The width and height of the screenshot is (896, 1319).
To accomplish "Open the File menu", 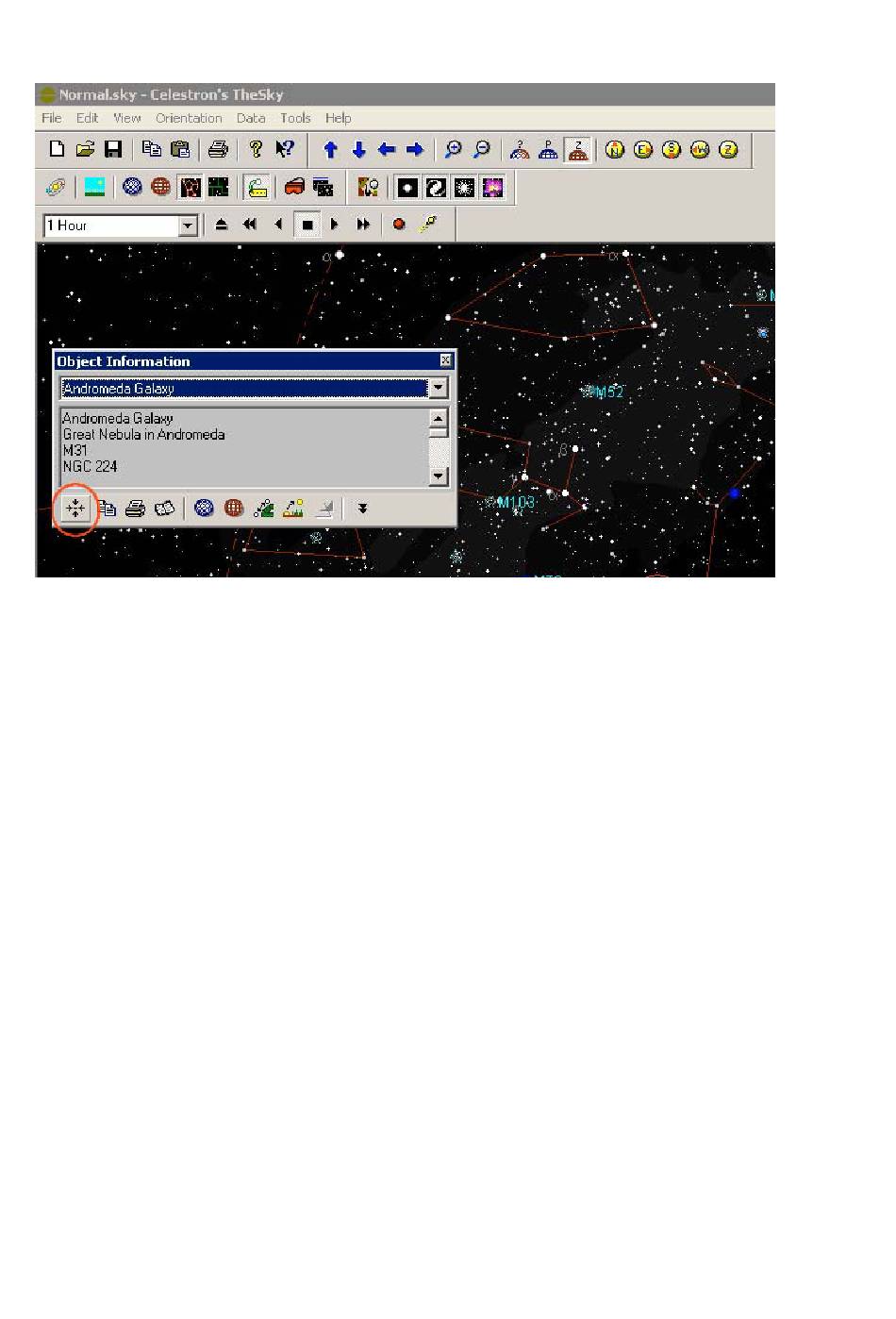I will pos(52,118).
